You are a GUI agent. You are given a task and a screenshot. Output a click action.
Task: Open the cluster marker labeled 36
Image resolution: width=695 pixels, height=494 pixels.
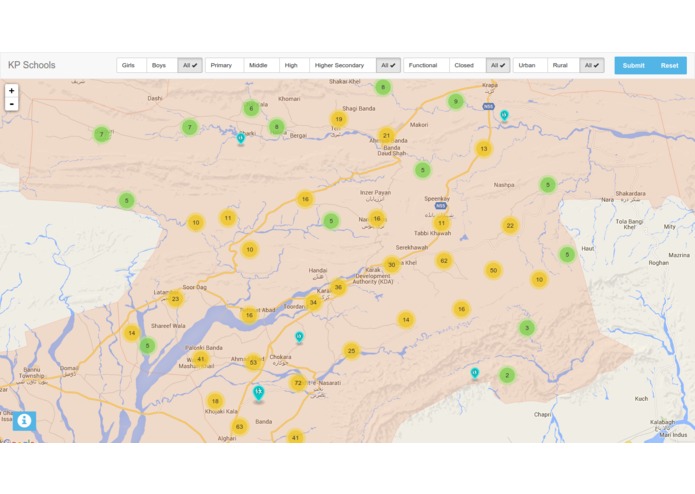338,287
